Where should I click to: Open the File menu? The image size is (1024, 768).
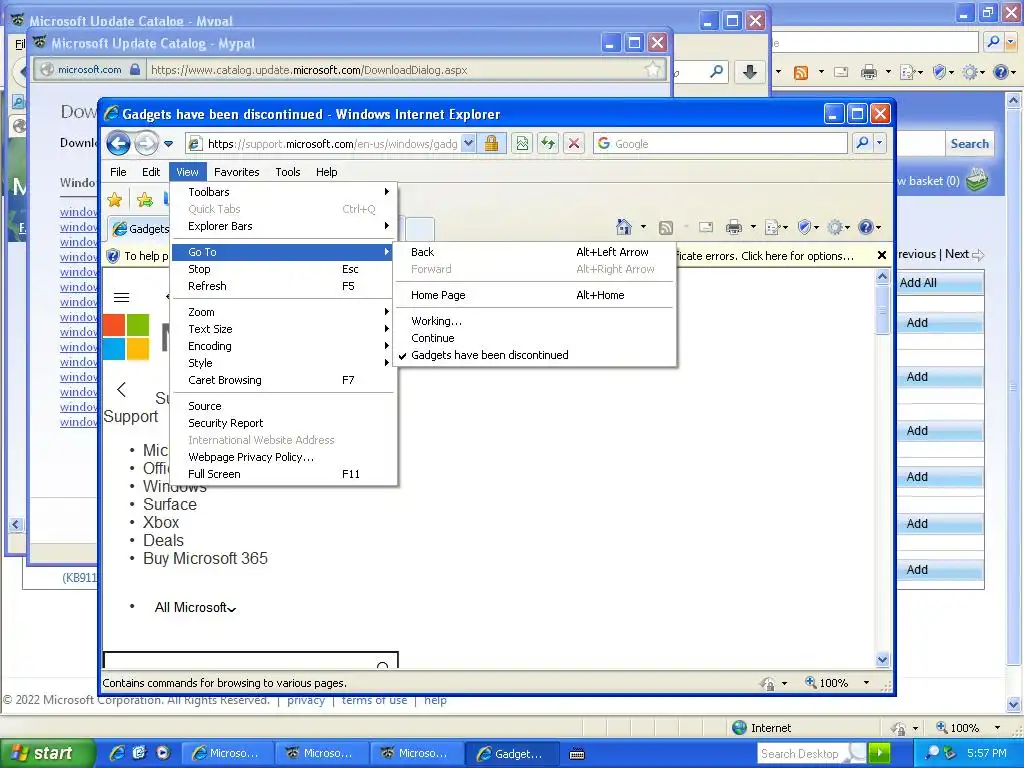click(x=118, y=172)
